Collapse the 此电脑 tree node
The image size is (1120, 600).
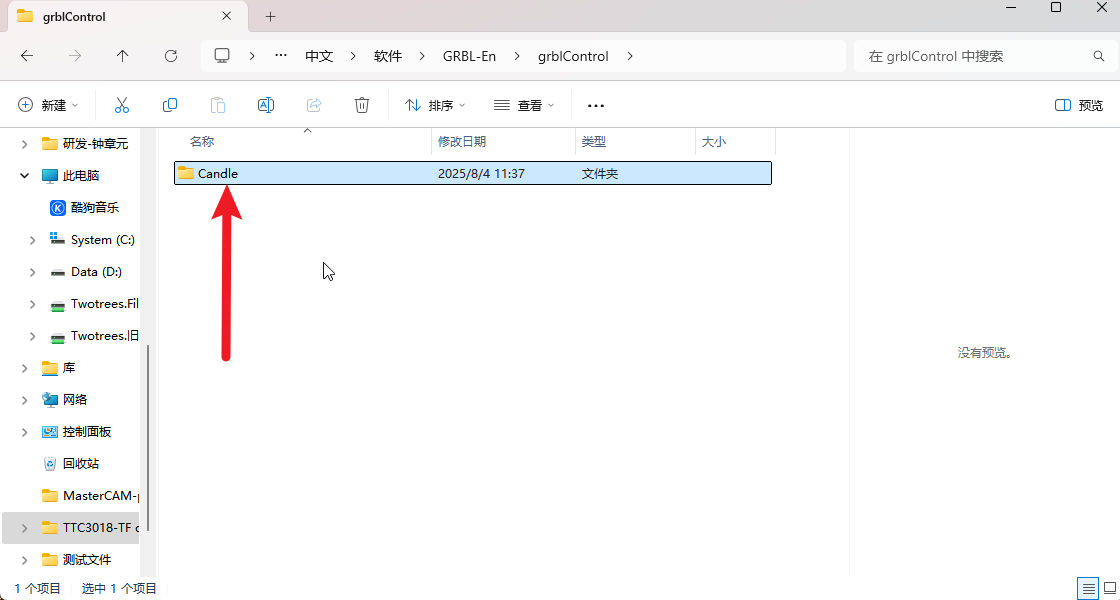tap(25, 176)
